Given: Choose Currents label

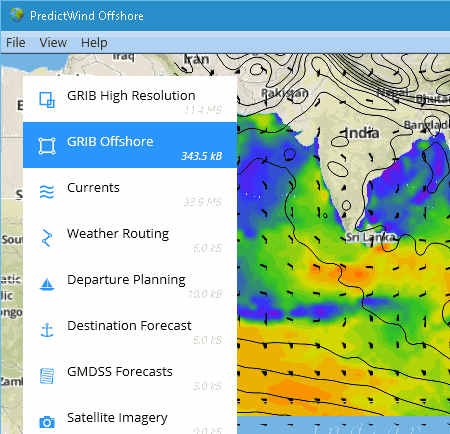Looking at the screenshot, I should (93, 188).
